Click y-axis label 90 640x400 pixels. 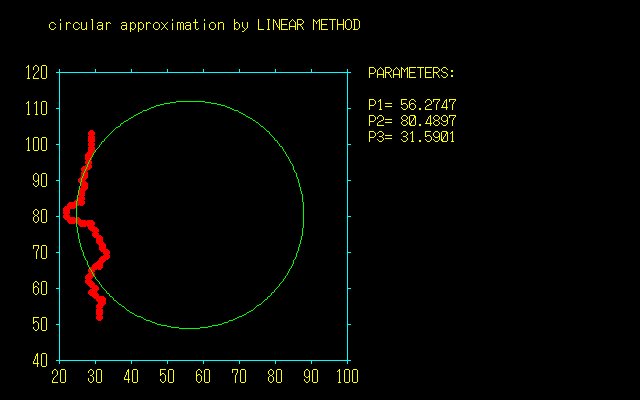point(40,180)
